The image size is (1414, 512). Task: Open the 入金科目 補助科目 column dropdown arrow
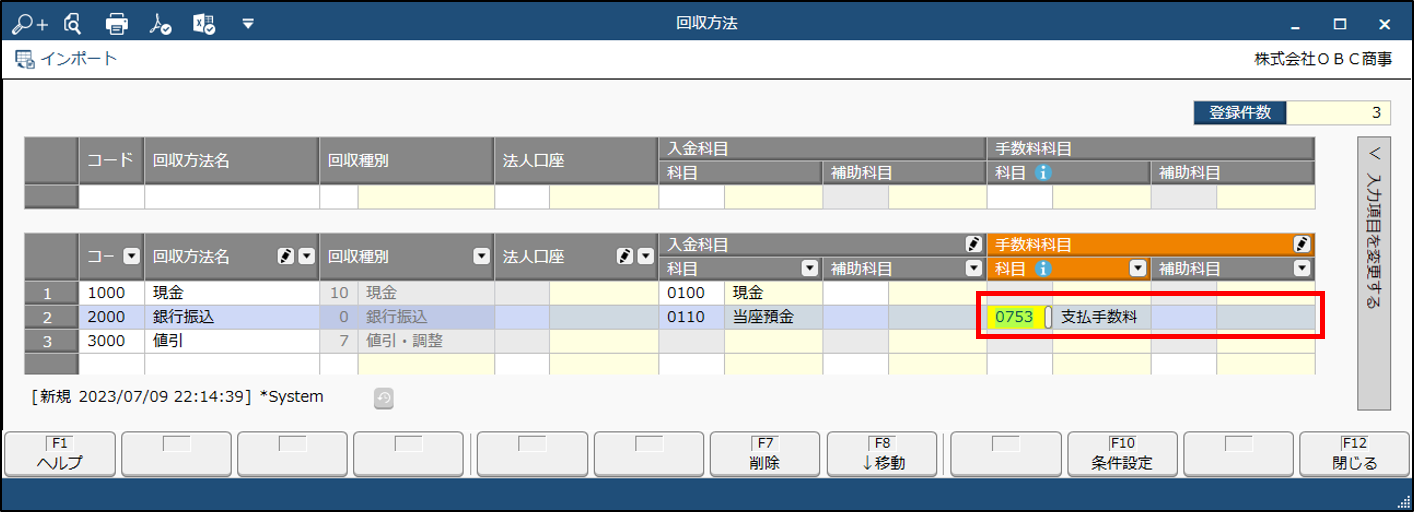pos(973,268)
